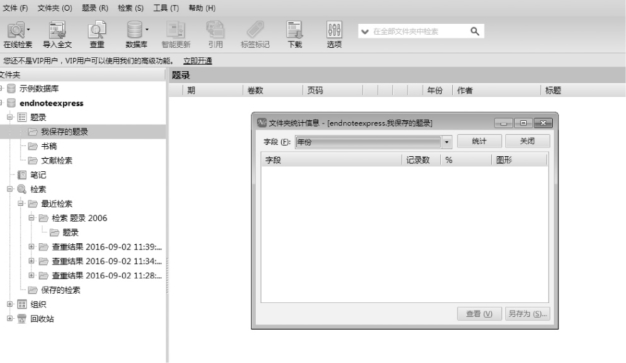This screenshot has height=363, width=626.
Task: Open the 帮助 (H) menu
Action: [x=202, y=8]
